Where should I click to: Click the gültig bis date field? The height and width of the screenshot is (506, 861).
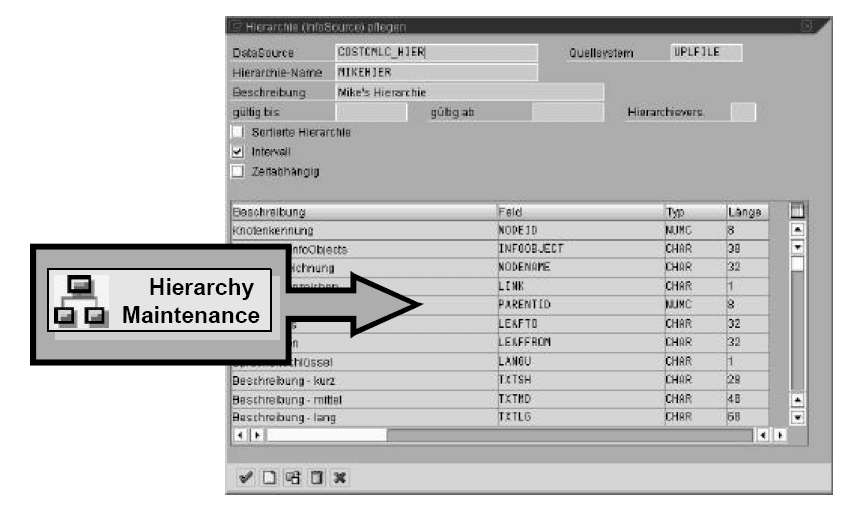371,112
